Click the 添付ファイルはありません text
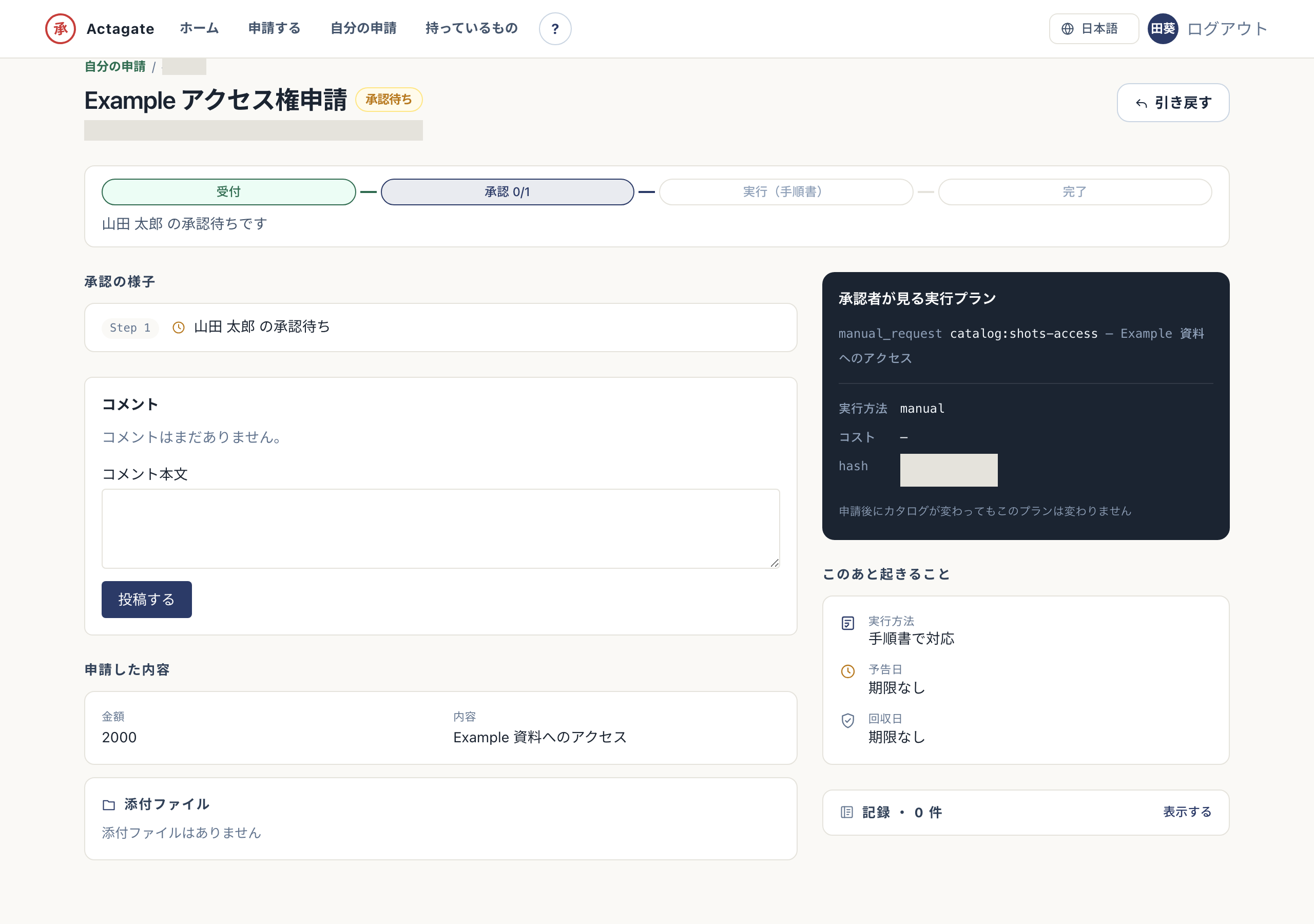 pos(181,833)
